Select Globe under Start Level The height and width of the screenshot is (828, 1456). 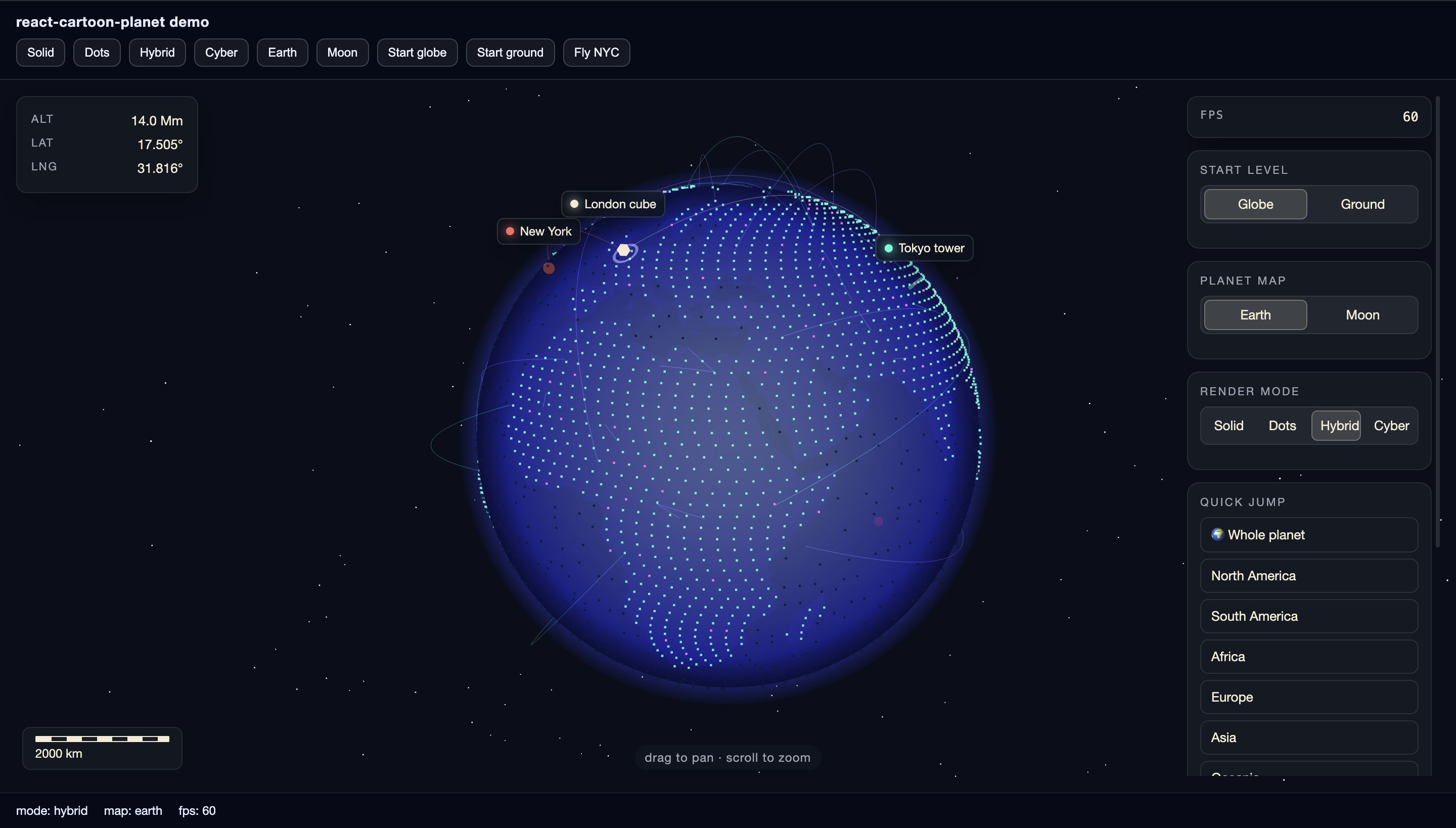click(1255, 204)
